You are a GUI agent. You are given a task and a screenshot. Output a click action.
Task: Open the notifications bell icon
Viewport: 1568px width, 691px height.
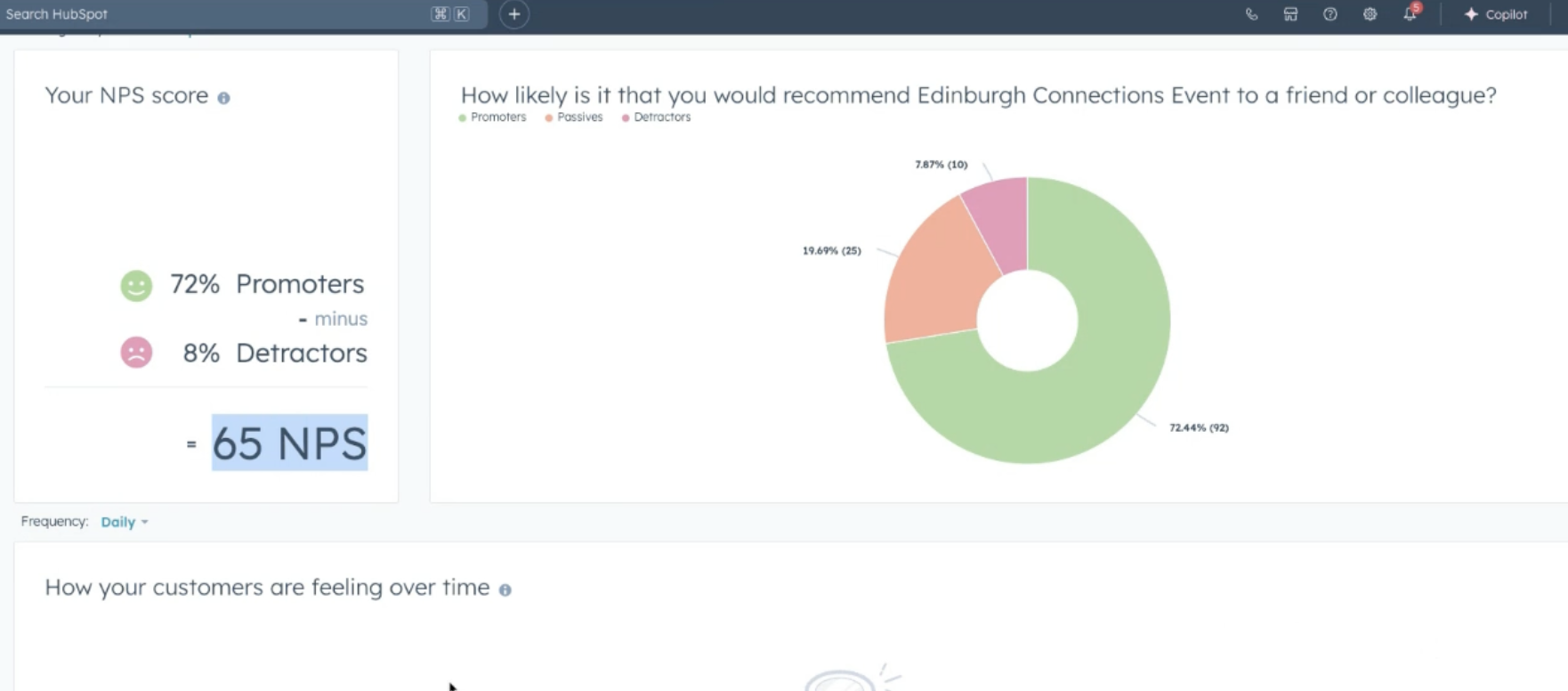(1410, 13)
